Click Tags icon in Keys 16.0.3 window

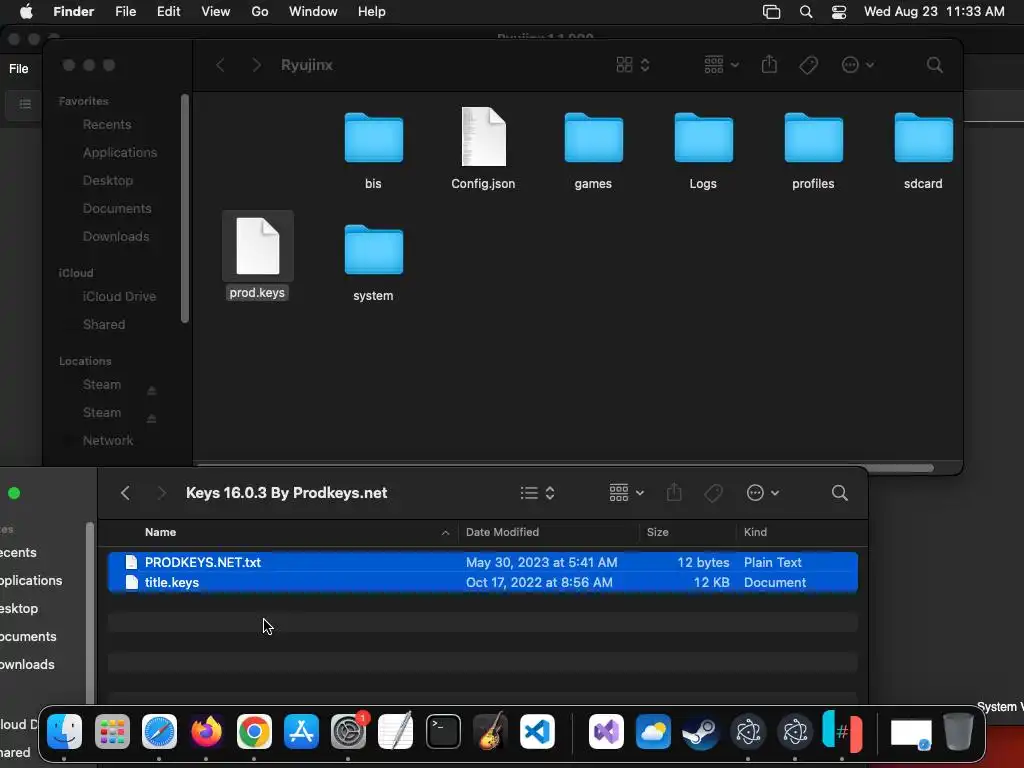[x=713, y=493]
